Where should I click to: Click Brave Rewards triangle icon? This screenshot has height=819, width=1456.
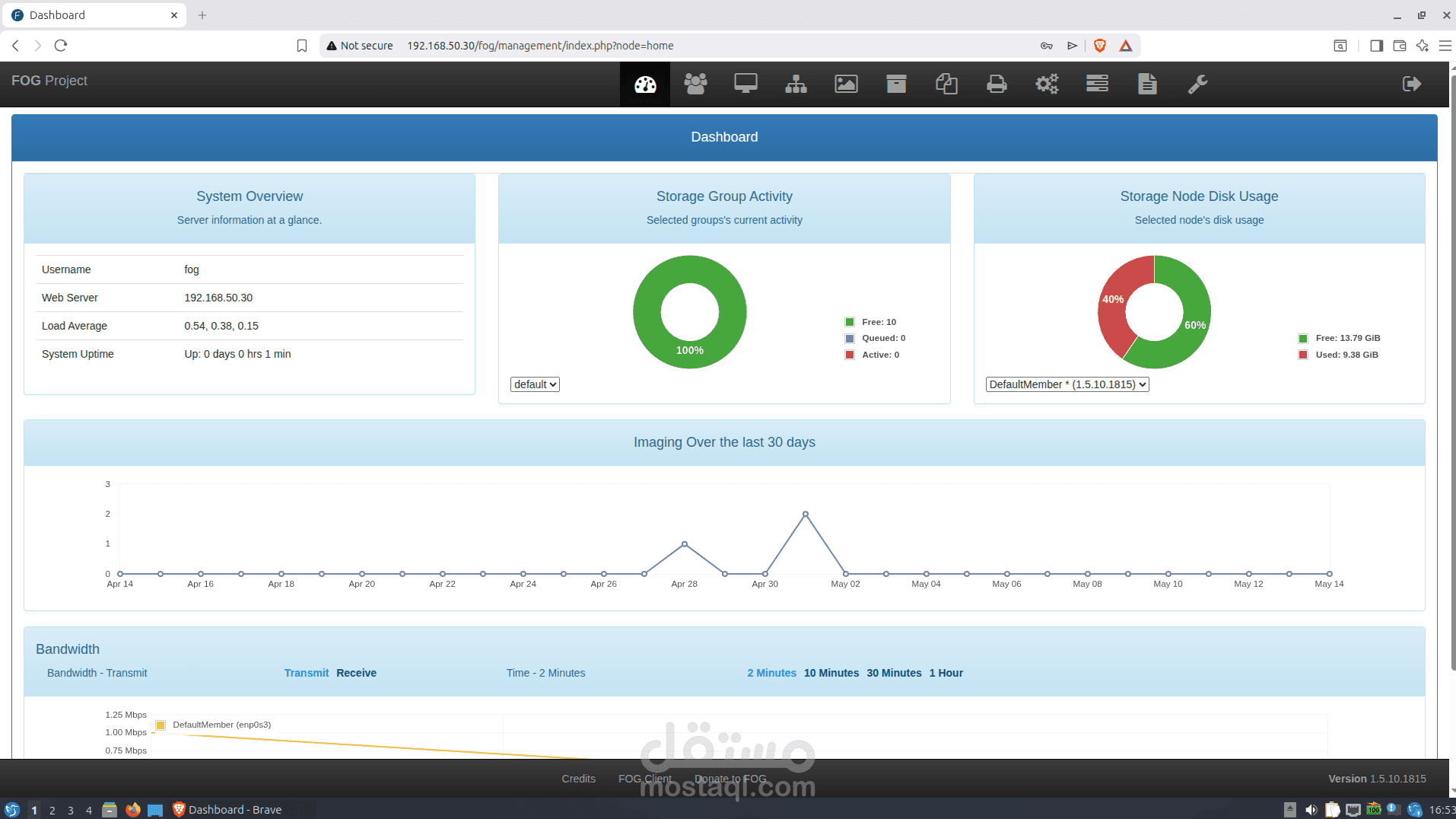pos(1126,46)
